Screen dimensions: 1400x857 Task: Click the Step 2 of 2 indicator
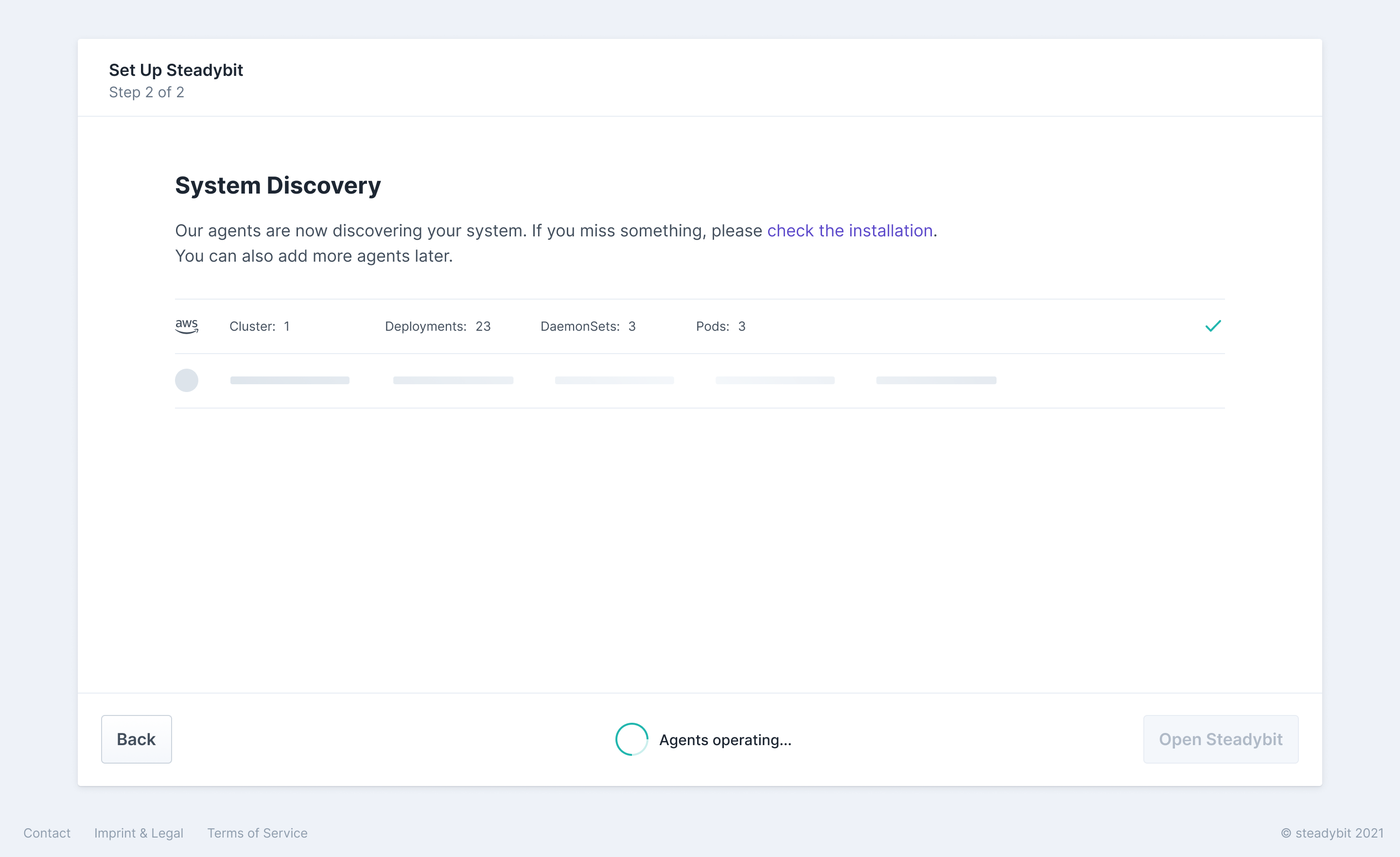(147, 92)
